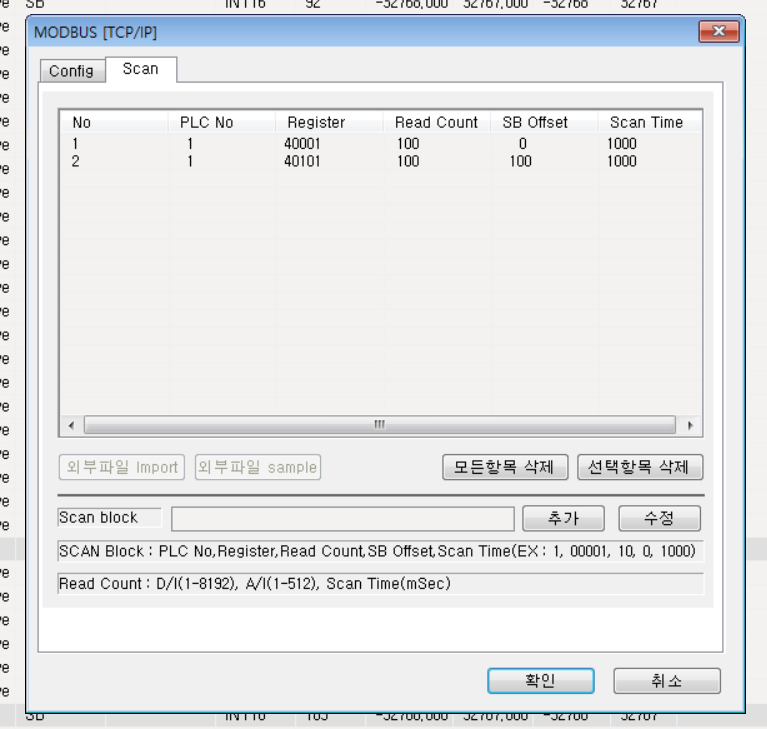This screenshot has width=767, height=729.
Task: Click PLC No value 1 in row 1
Action: tap(190, 144)
